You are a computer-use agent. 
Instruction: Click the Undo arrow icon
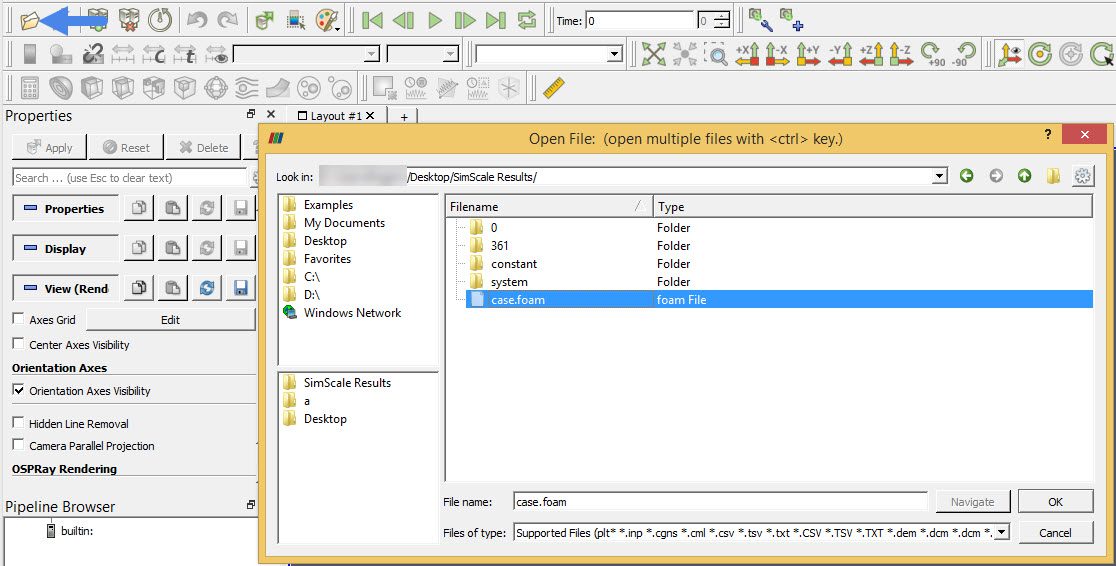pyautogui.click(x=197, y=19)
